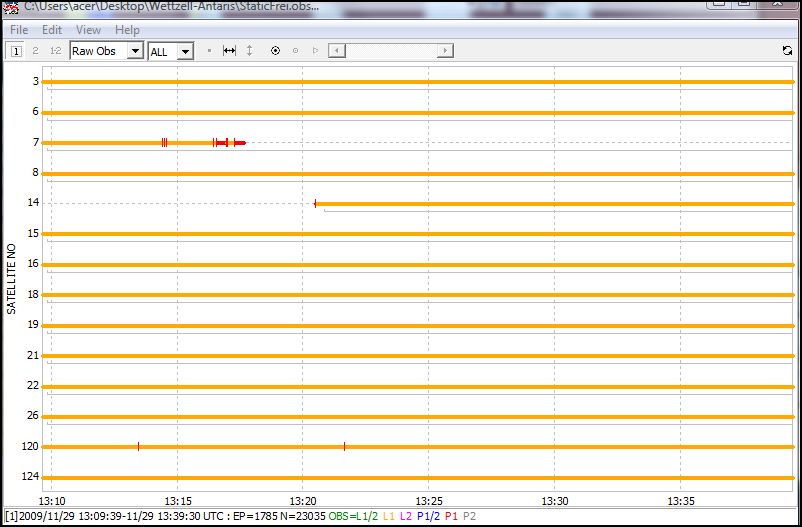Open the ALL satellite selection dropdown

coord(171,51)
